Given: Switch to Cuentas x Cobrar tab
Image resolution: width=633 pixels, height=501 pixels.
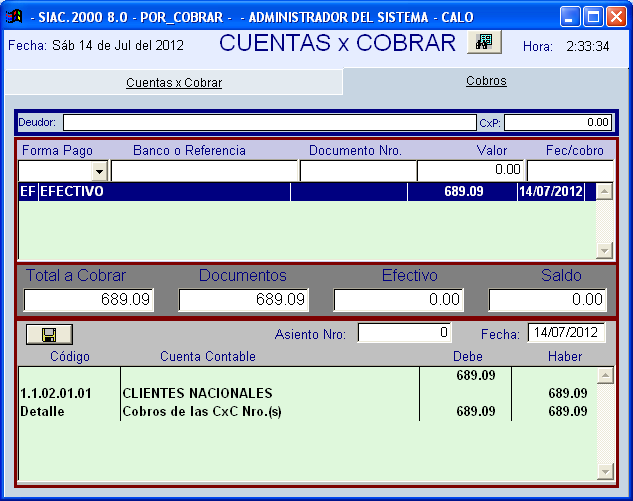Looking at the screenshot, I should (173, 83).
